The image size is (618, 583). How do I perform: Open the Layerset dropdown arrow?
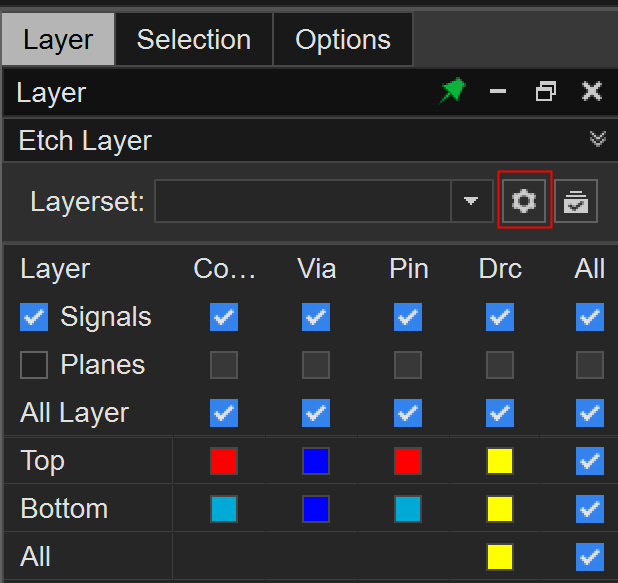tap(471, 201)
